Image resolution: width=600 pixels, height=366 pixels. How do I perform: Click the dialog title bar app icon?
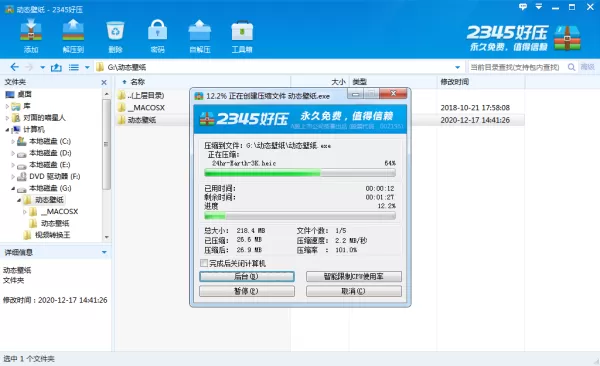tap(199, 96)
